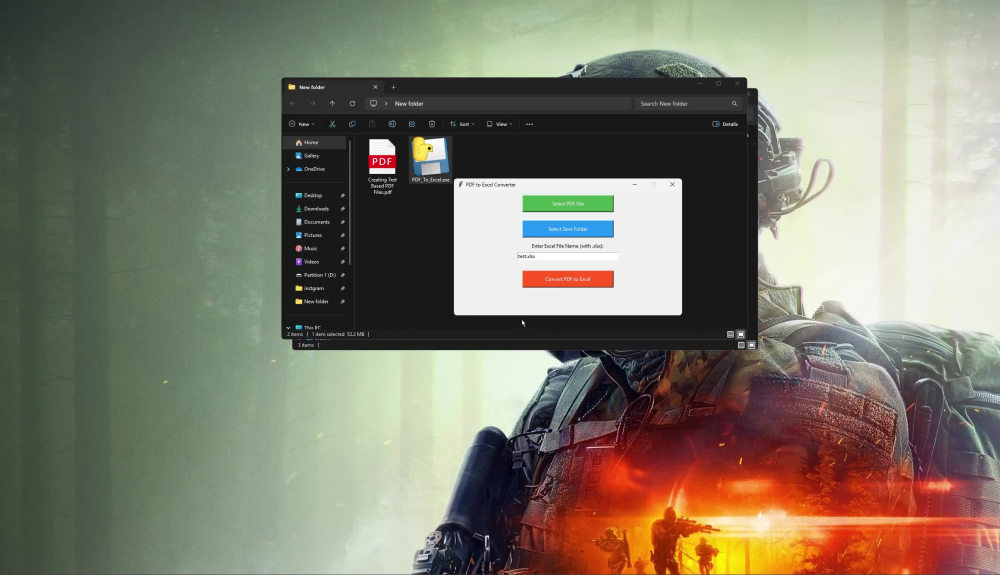Click the pin icon beside Music
Viewport: 1000px width, 575px height.
coord(342,249)
